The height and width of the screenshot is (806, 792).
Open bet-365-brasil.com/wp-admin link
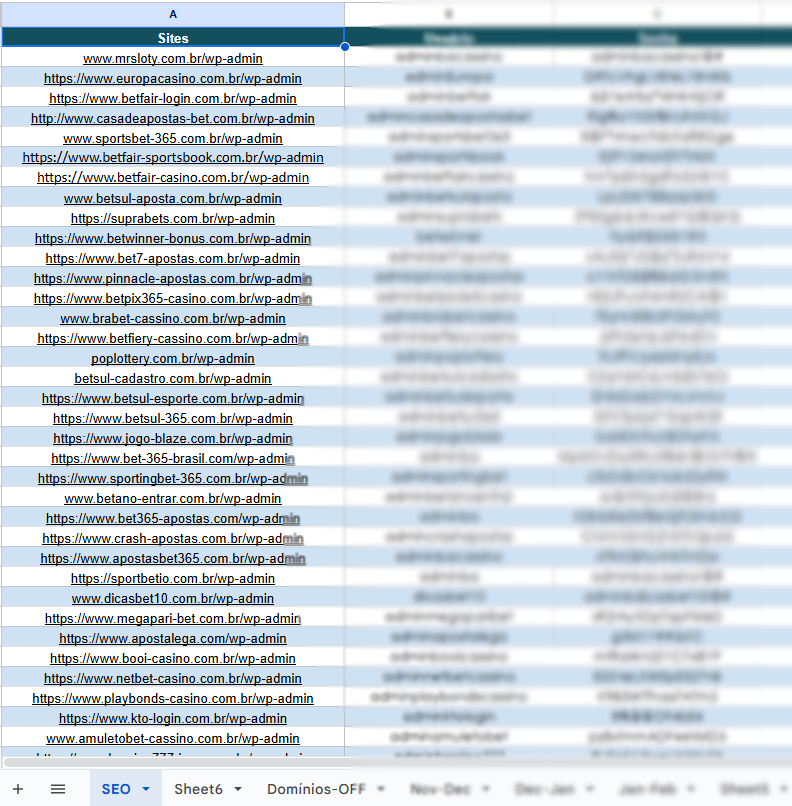pos(173,460)
